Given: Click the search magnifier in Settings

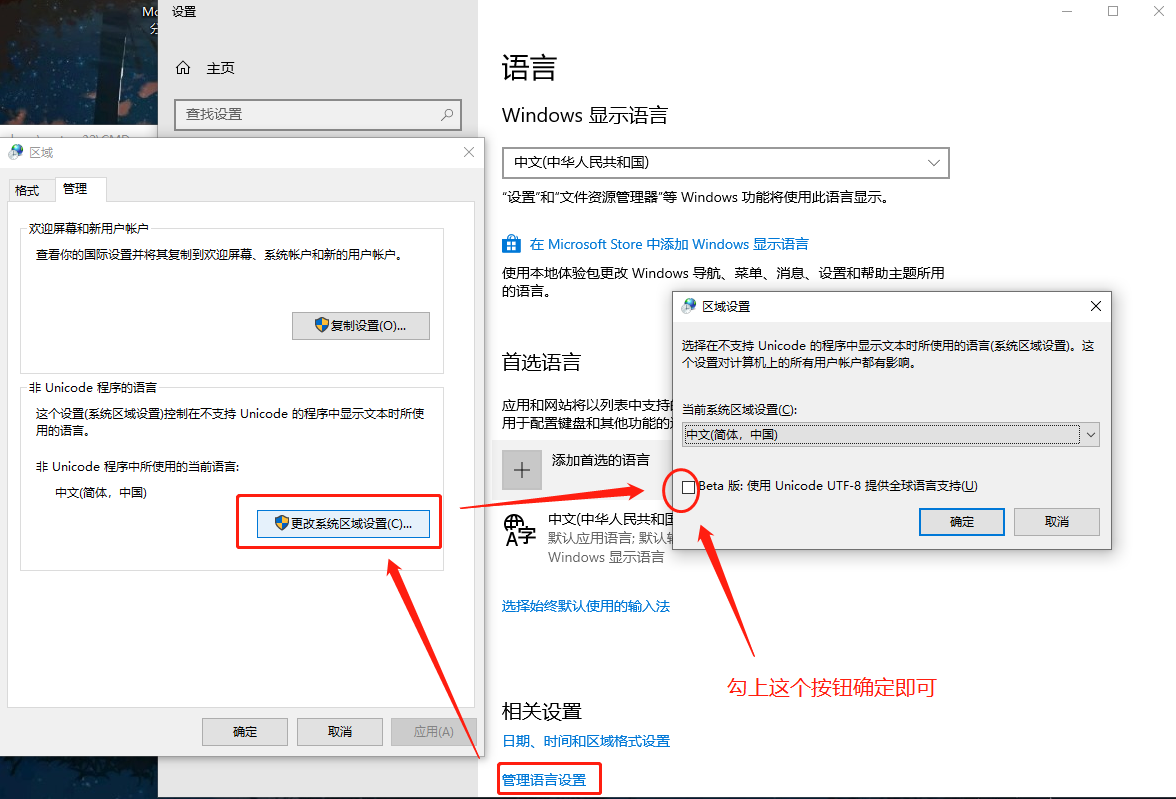Looking at the screenshot, I should (447, 115).
